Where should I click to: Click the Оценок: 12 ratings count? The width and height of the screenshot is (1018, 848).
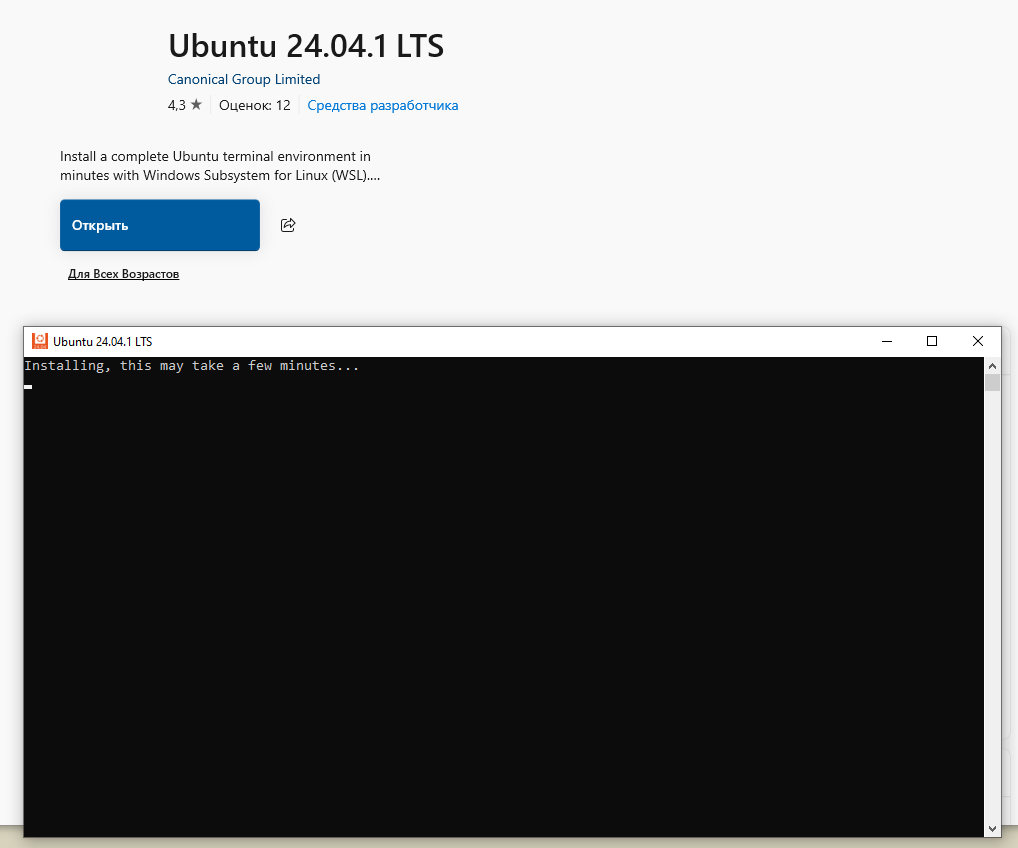click(x=254, y=105)
